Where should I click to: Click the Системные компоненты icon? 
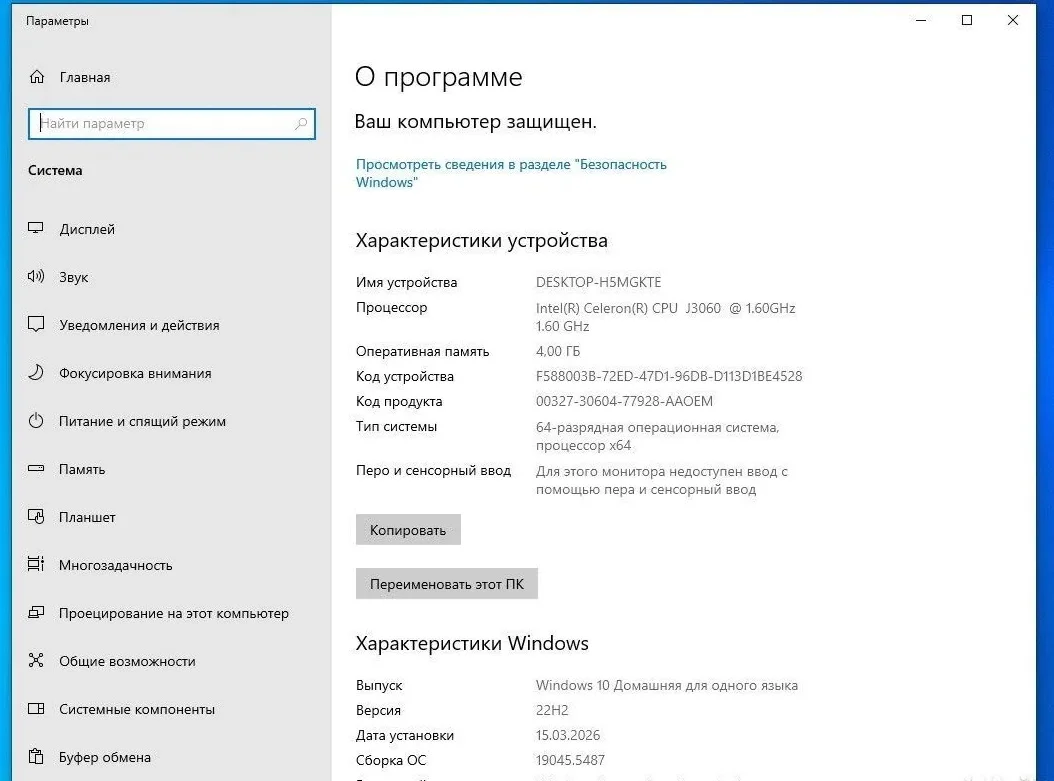click(36, 708)
